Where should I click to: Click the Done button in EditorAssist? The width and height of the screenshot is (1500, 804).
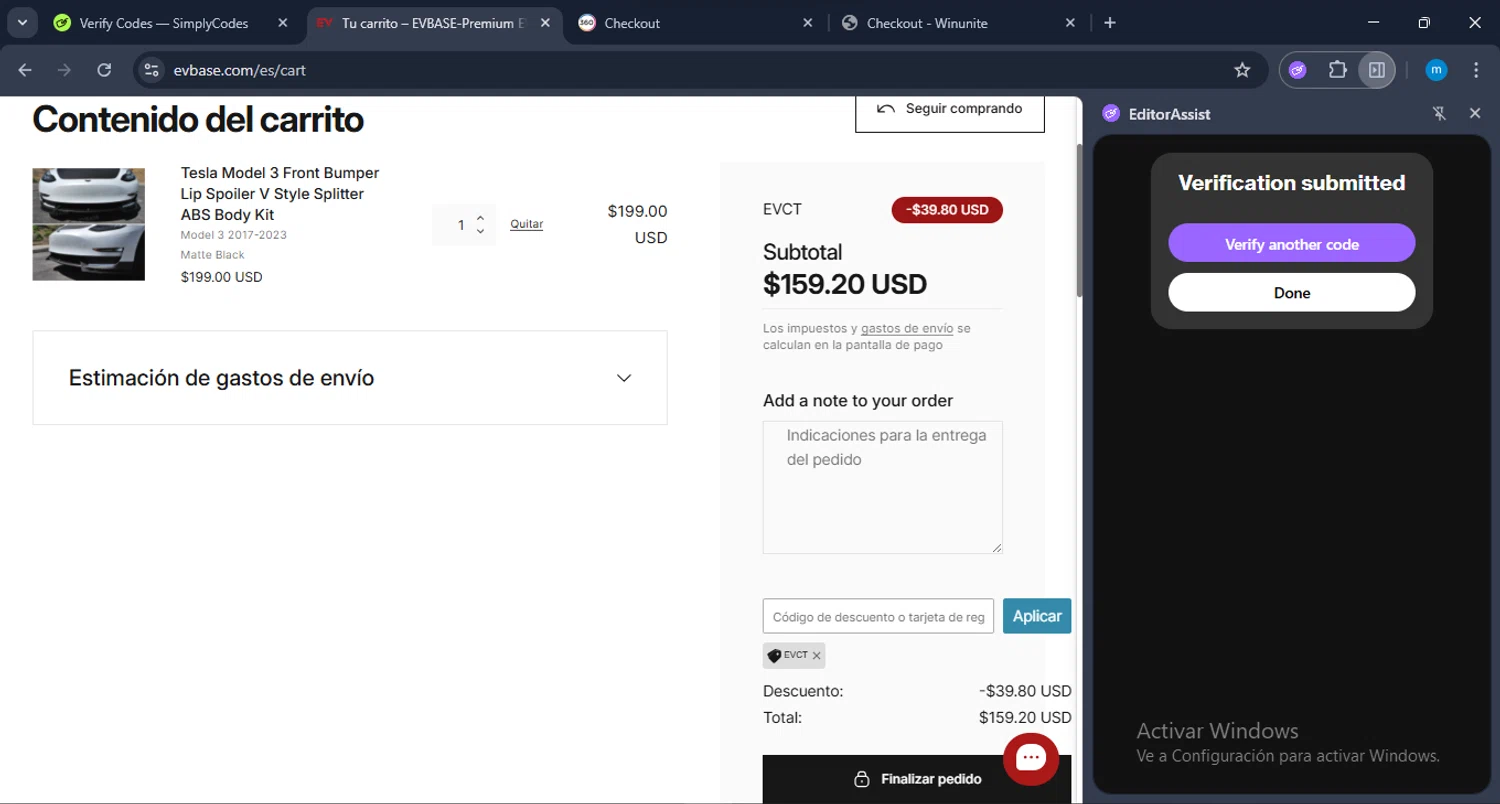pyautogui.click(x=1291, y=293)
